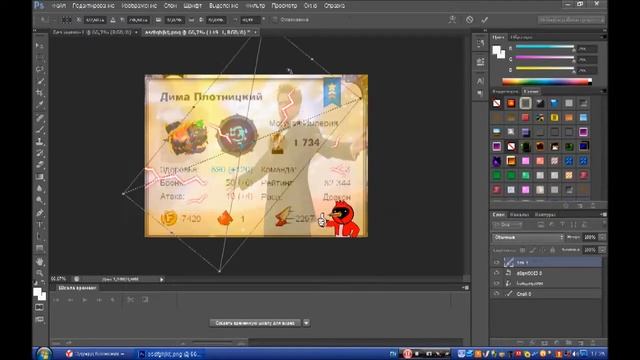The height and width of the screenshot is (360, 640).
Task: Select the Eraser tool
Action: click(40, 165)
